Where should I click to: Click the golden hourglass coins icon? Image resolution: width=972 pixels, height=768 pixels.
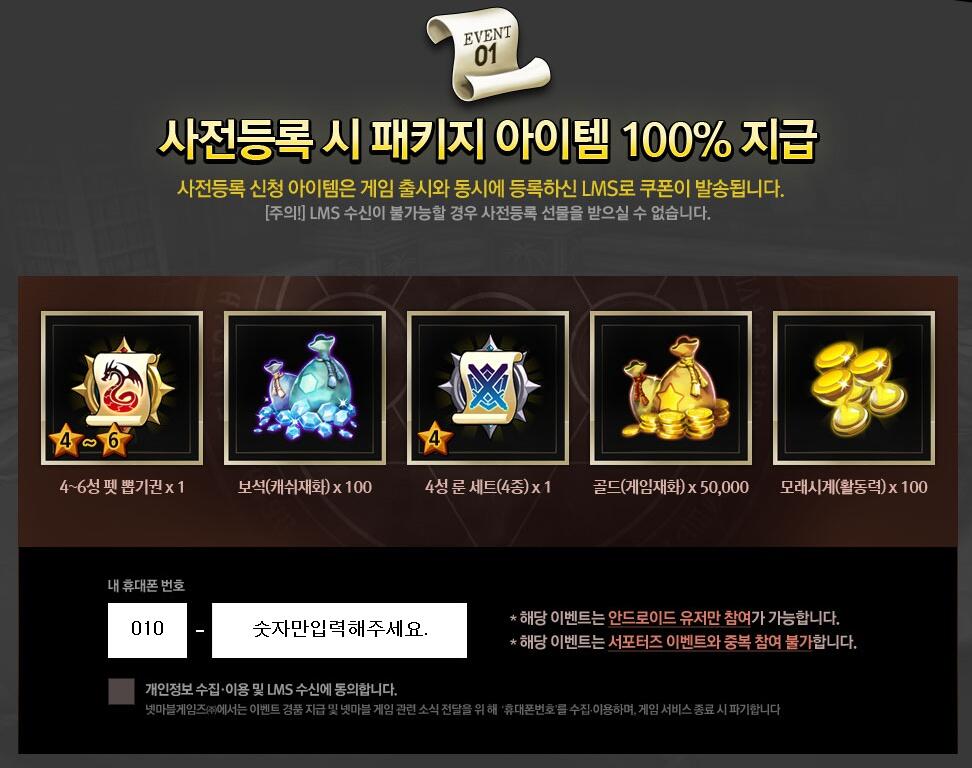tap(854, 388)
